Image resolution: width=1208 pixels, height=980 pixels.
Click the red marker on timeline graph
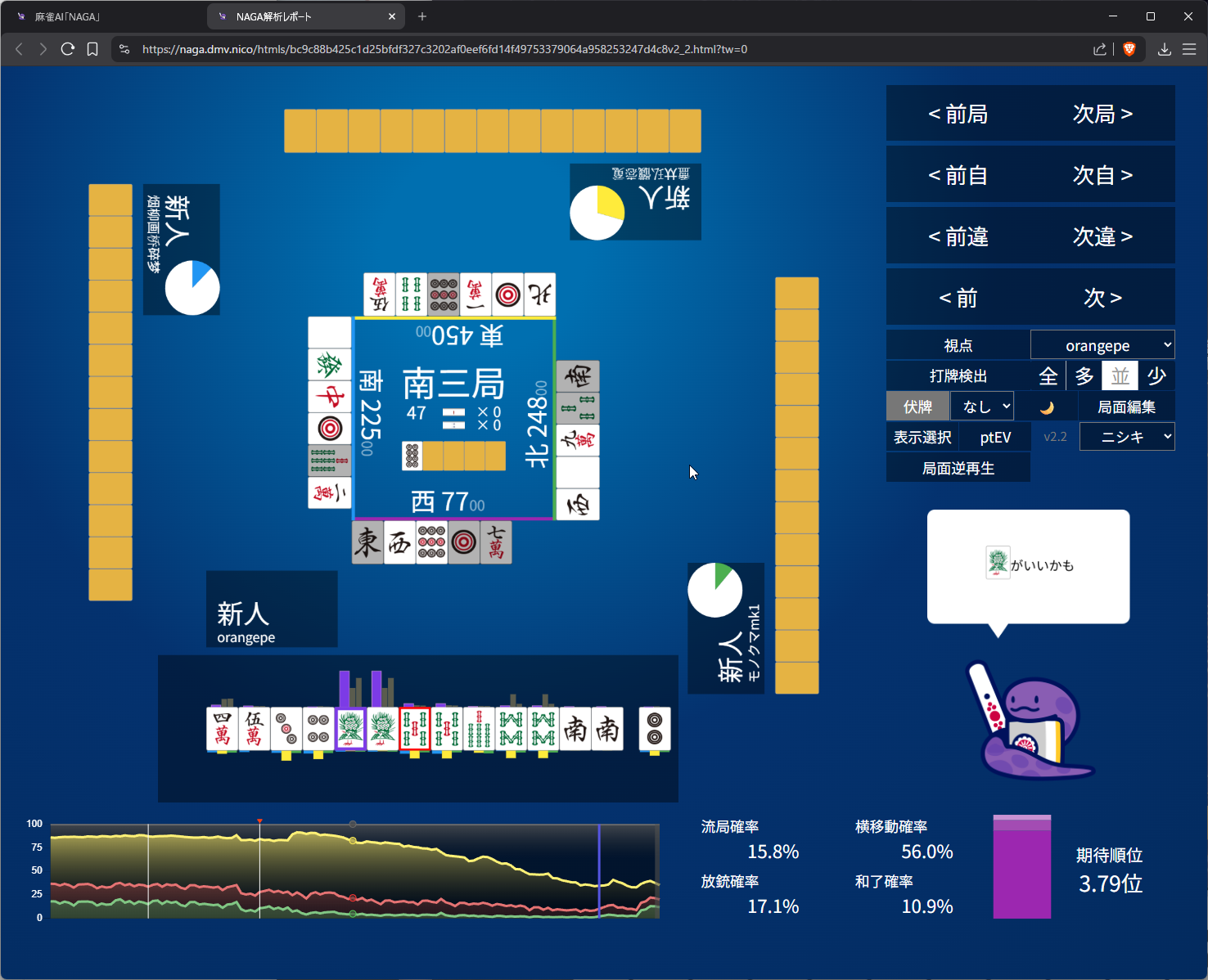pos(259,821)
